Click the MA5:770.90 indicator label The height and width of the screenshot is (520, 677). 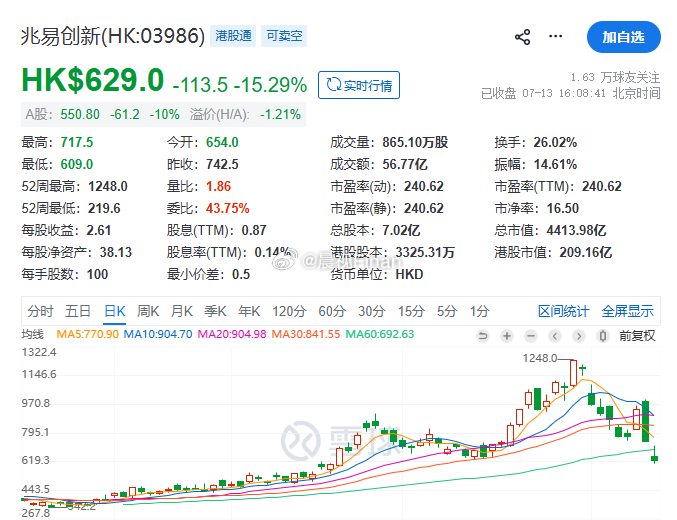pyautogui.click(x=88, y=334)
